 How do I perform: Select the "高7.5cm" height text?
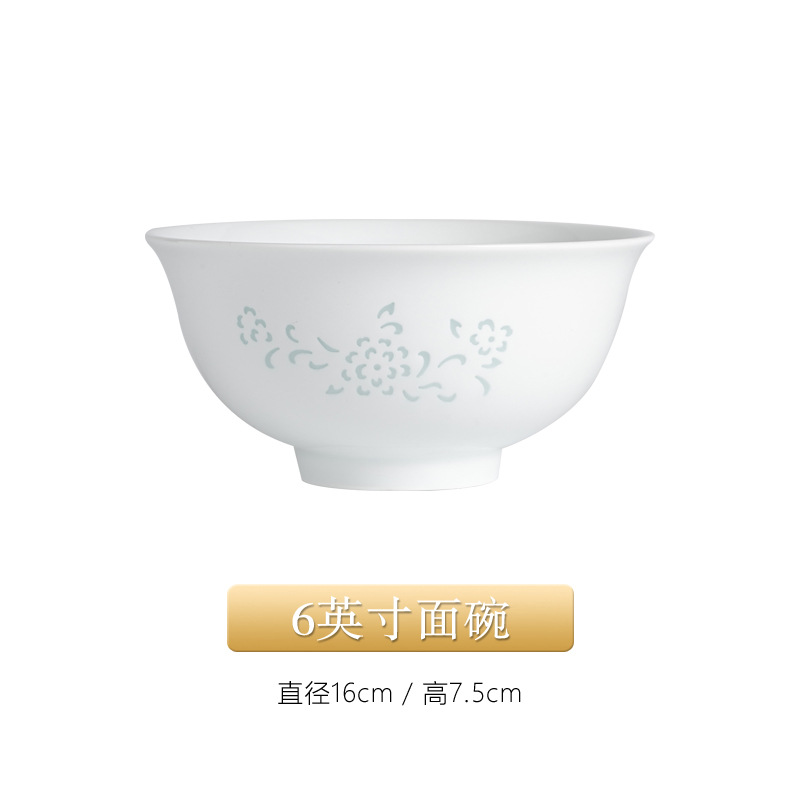(x=472, y=694)
